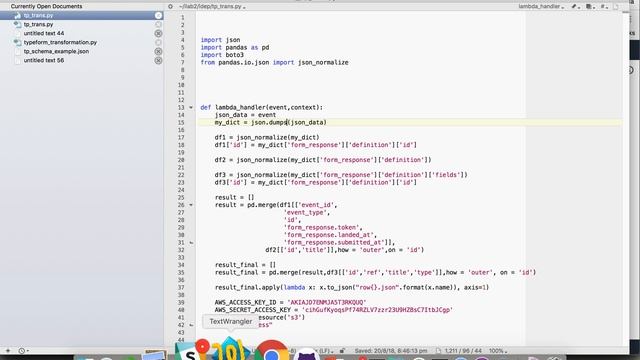Open the lambda_handler function popup

coord(541,7)
